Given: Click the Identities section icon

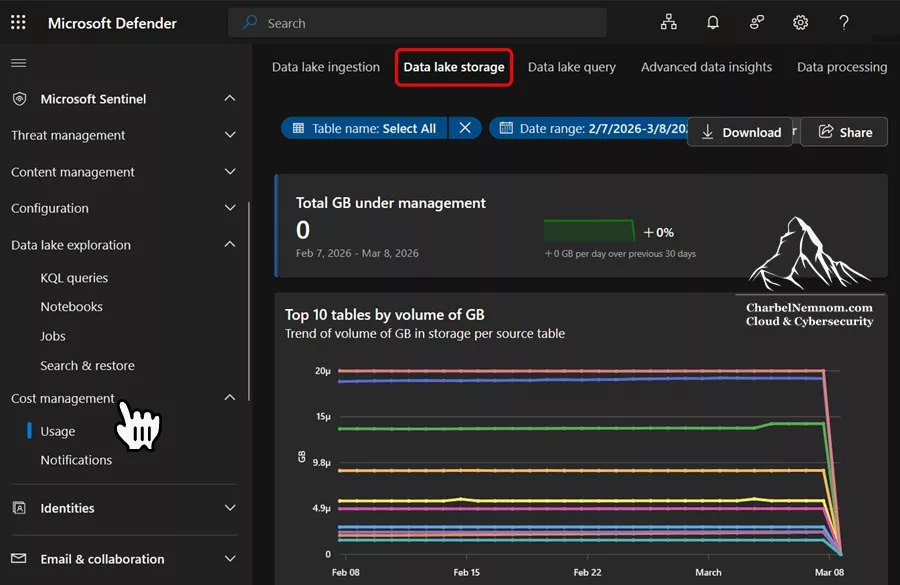Looking at the screenshot, I should [19, 507].
